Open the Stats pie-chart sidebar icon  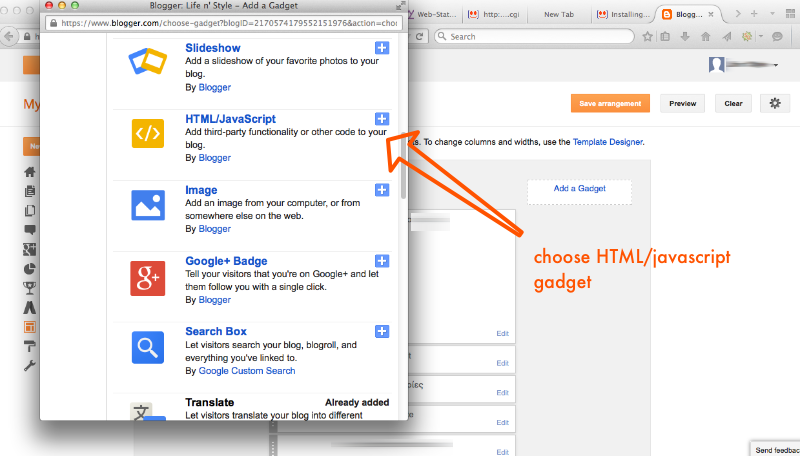click(x=30, y=269)
